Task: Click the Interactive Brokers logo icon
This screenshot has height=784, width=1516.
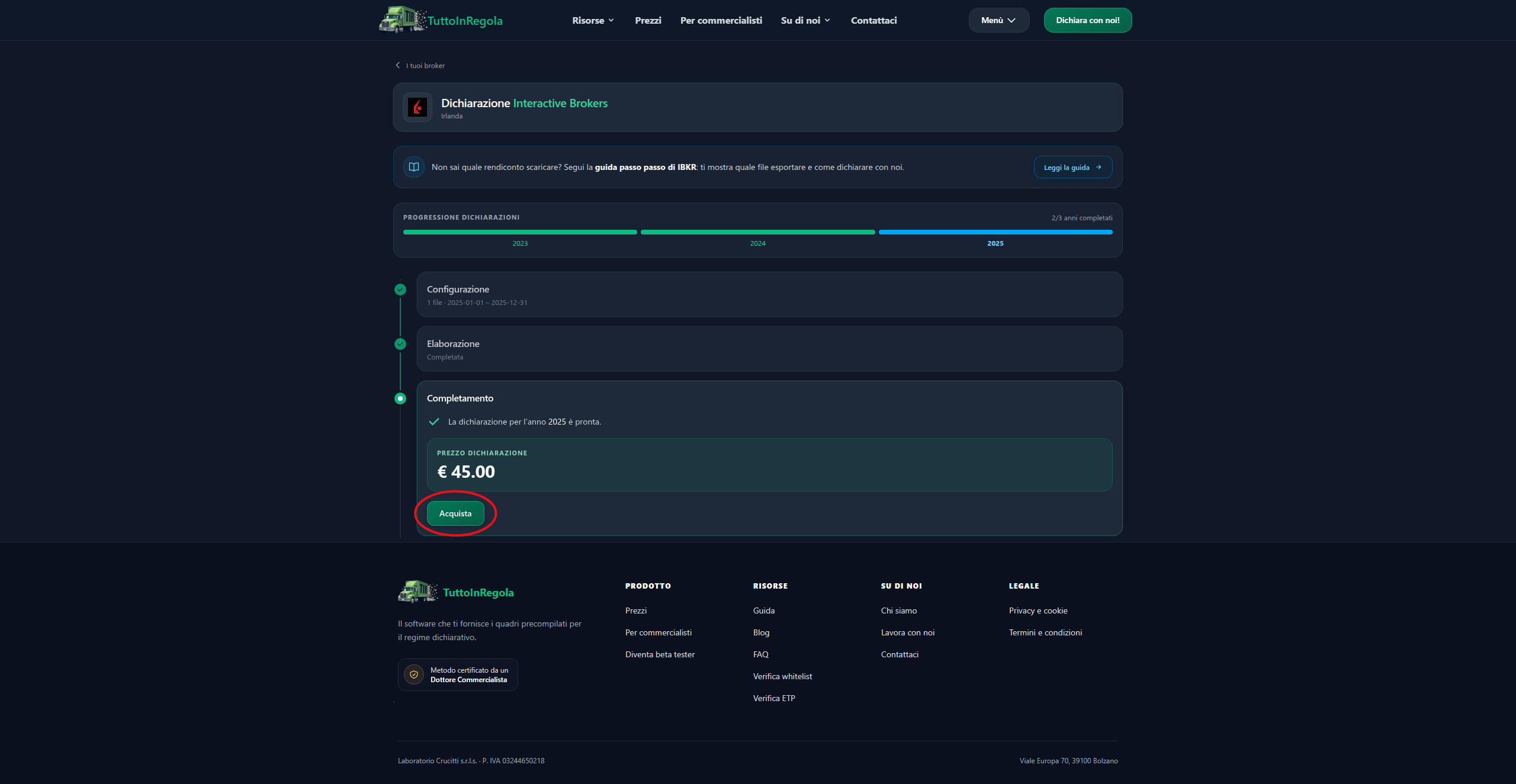Action: 417,107
